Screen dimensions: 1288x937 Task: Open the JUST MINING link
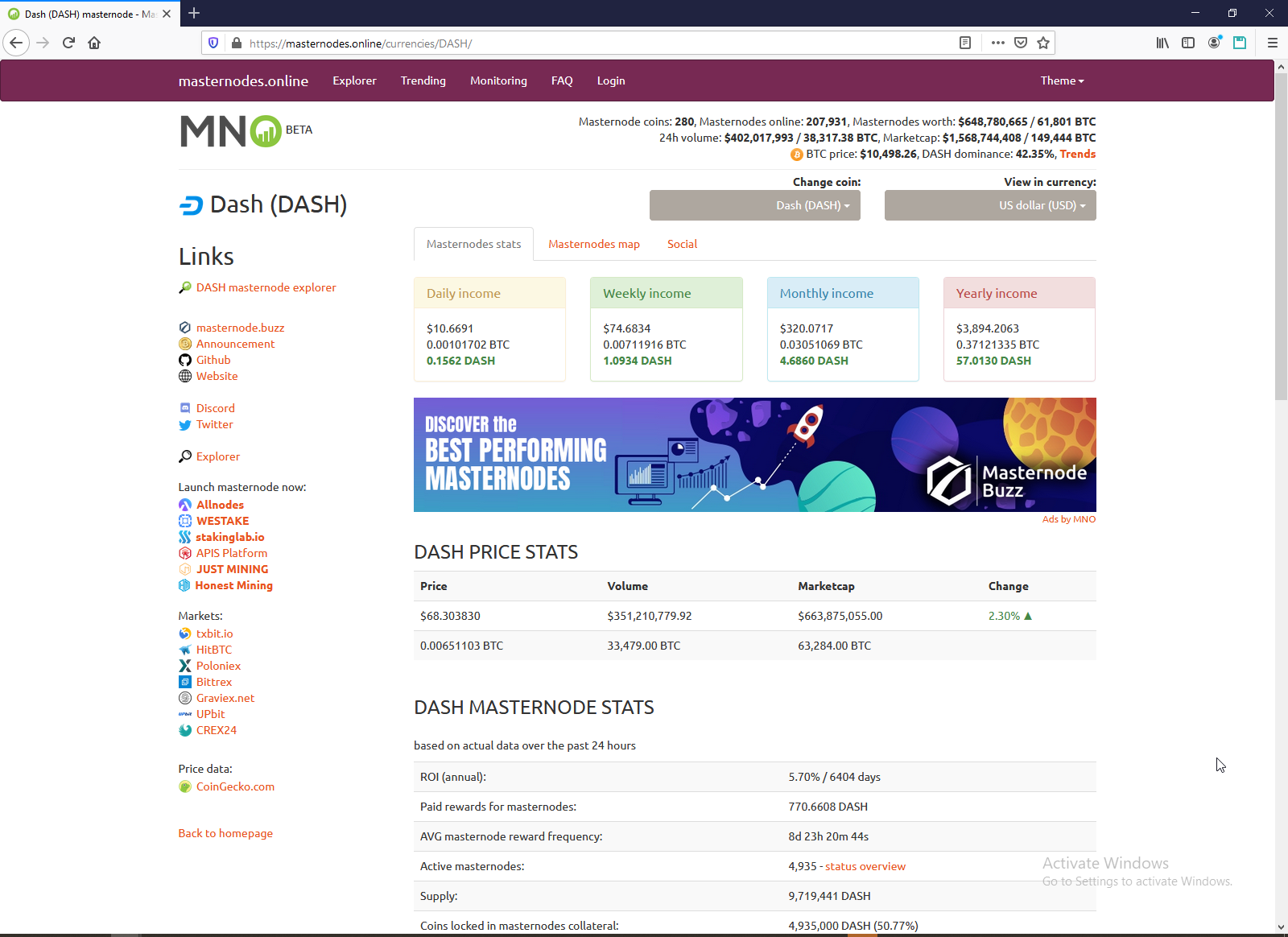(233, 569)
